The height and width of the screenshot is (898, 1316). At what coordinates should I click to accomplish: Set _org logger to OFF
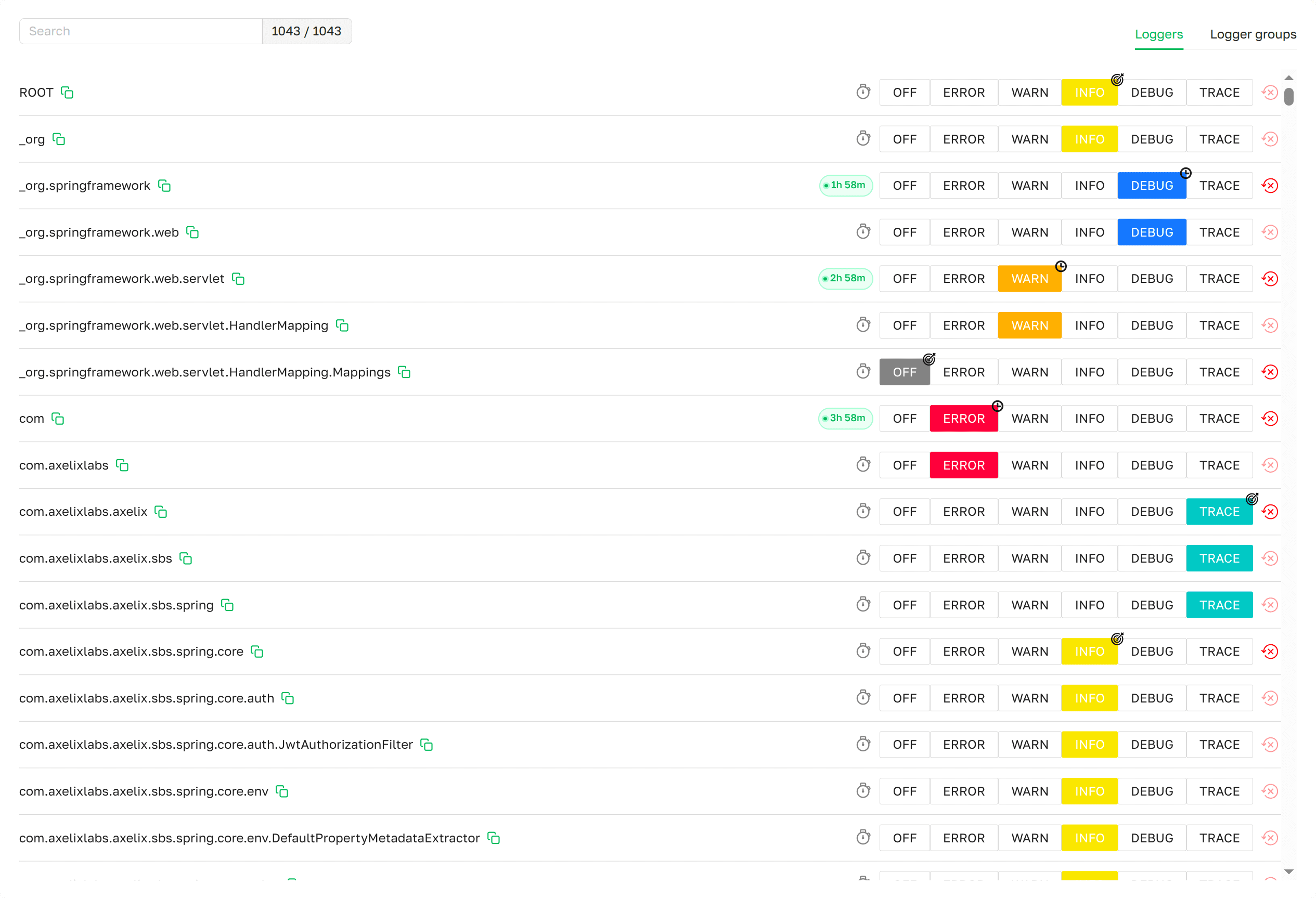905,139
